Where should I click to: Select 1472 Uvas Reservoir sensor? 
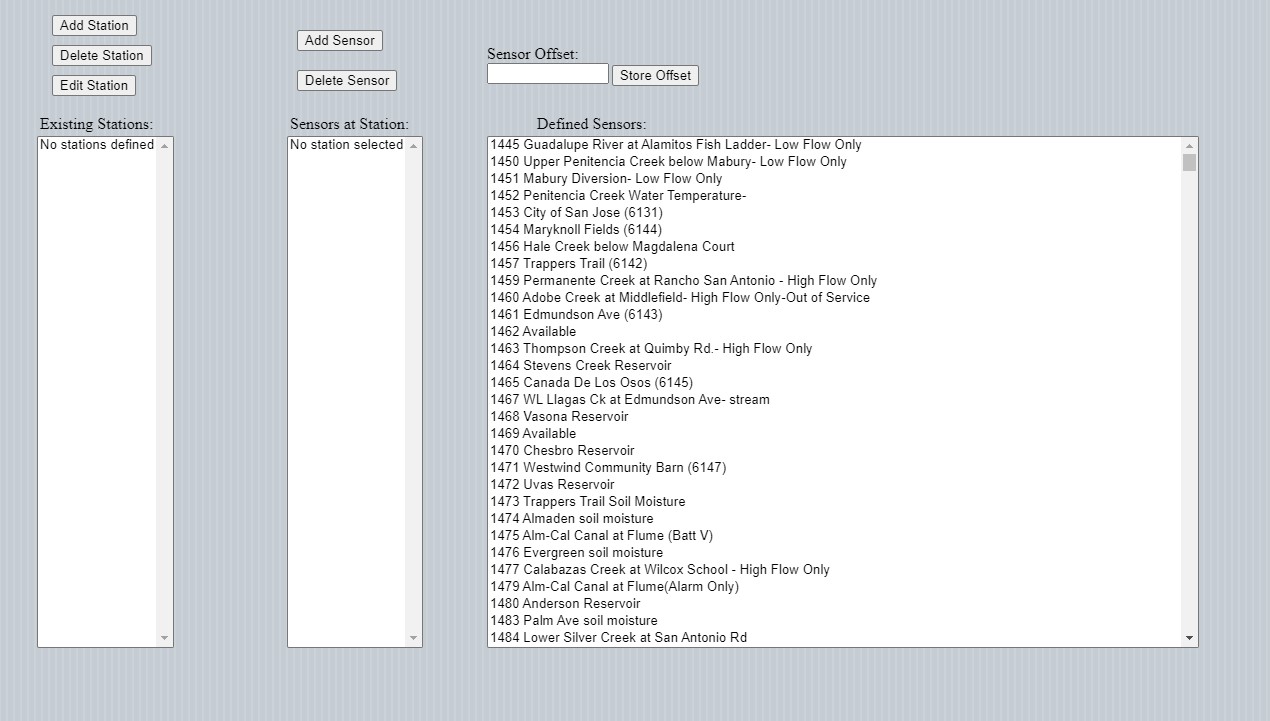coord(552,485)
